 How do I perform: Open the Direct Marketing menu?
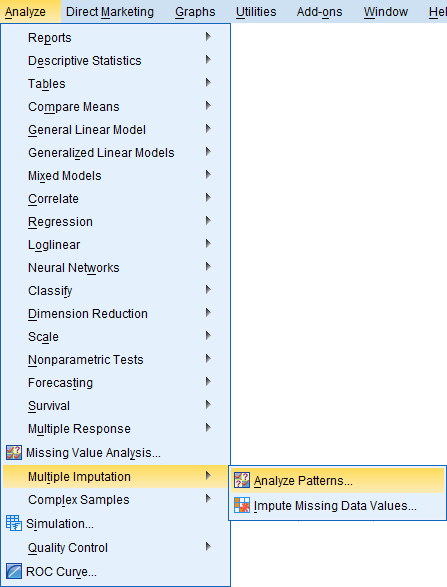coord(110,12)
